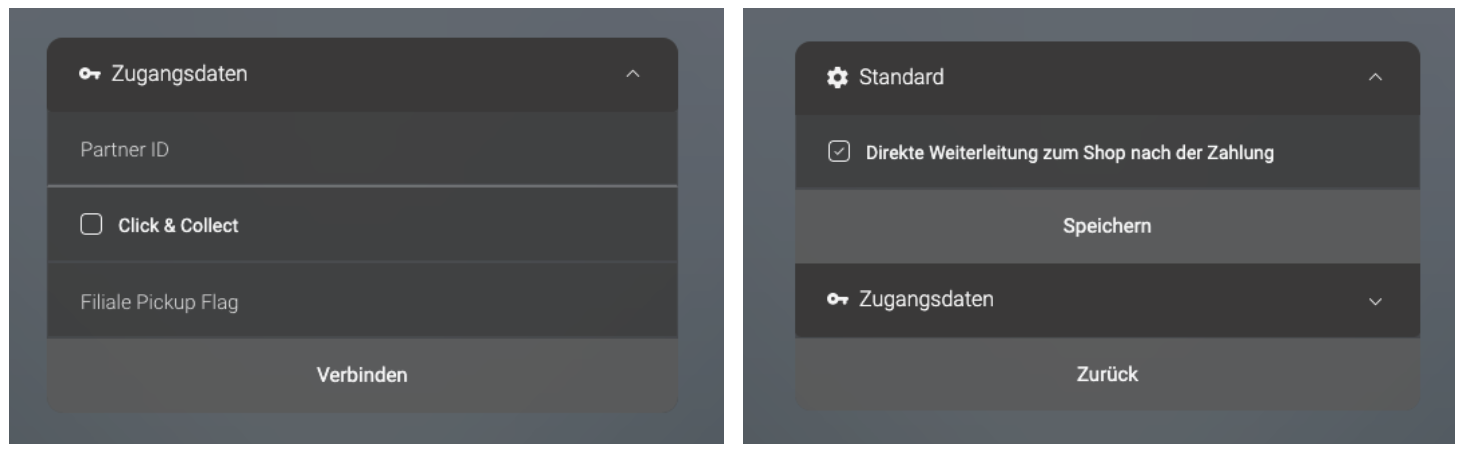Expand the collapsed Zugangsdaten section chevron
This screenshot has height=454, width=1464.
[x=1375, y=301]
